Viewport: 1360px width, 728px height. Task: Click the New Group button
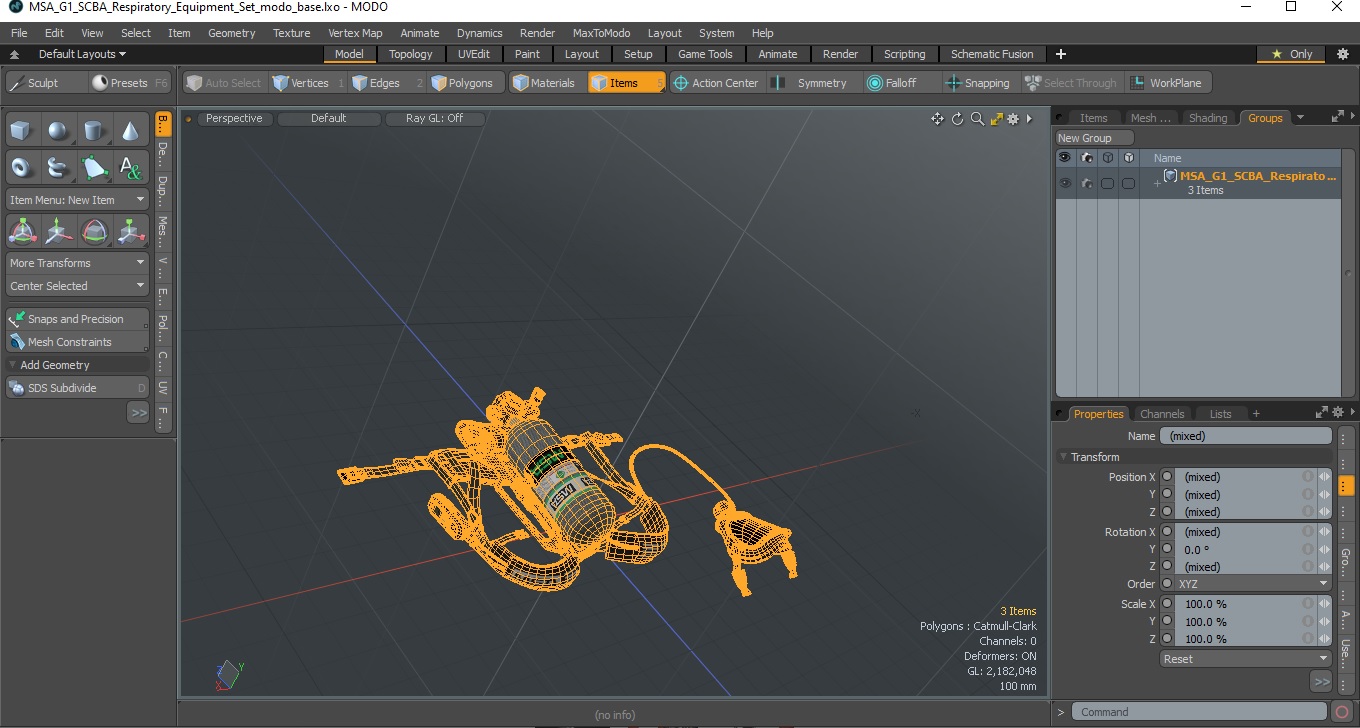click(x=1095, y=138)
